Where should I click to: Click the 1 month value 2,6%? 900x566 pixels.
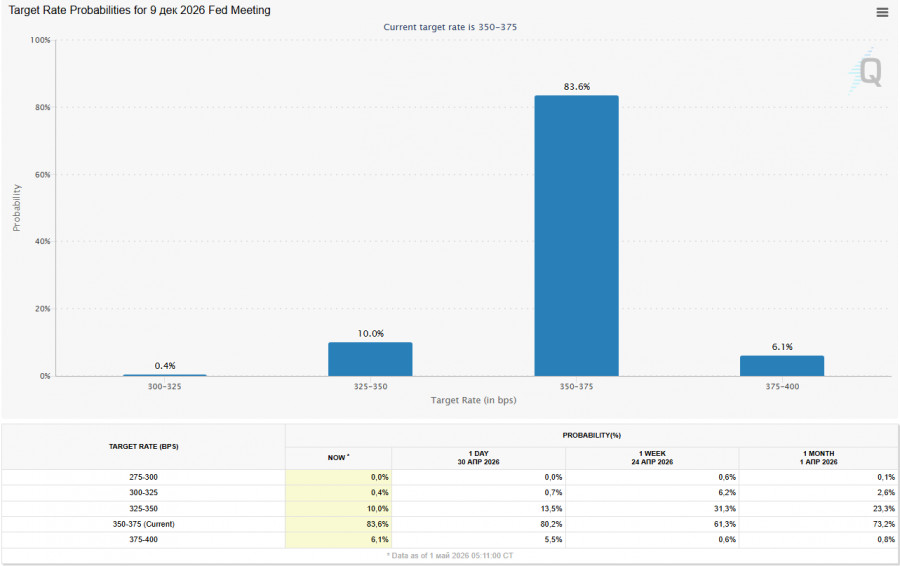pyautogui.click(x=886, y=493)
